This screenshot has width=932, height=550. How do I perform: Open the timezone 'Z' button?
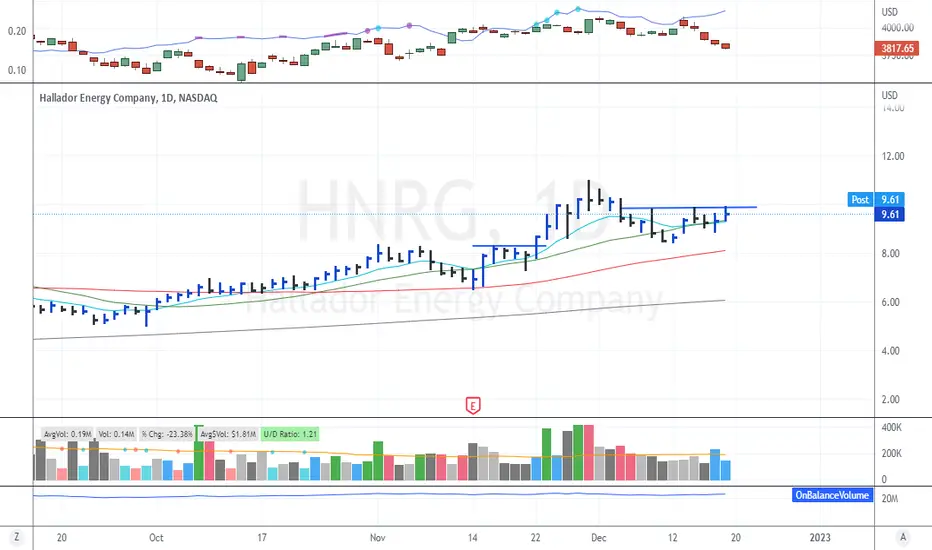pyautogui.click(x=17, y=537)
